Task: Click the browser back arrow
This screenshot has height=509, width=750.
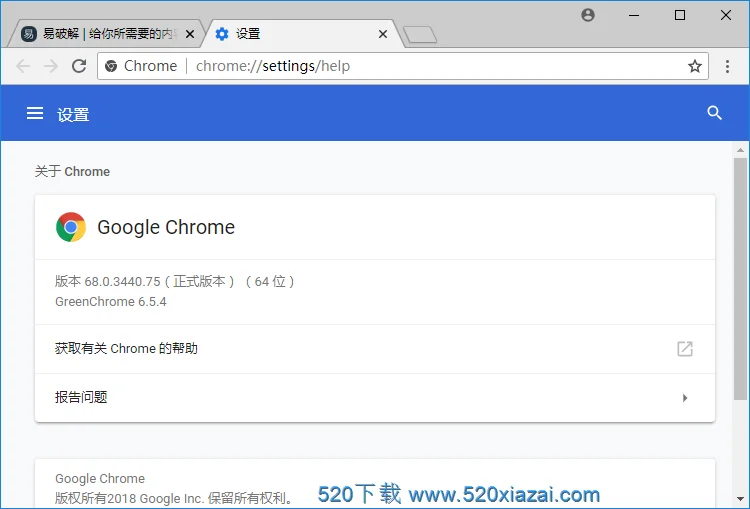Action: coord(23,66)
